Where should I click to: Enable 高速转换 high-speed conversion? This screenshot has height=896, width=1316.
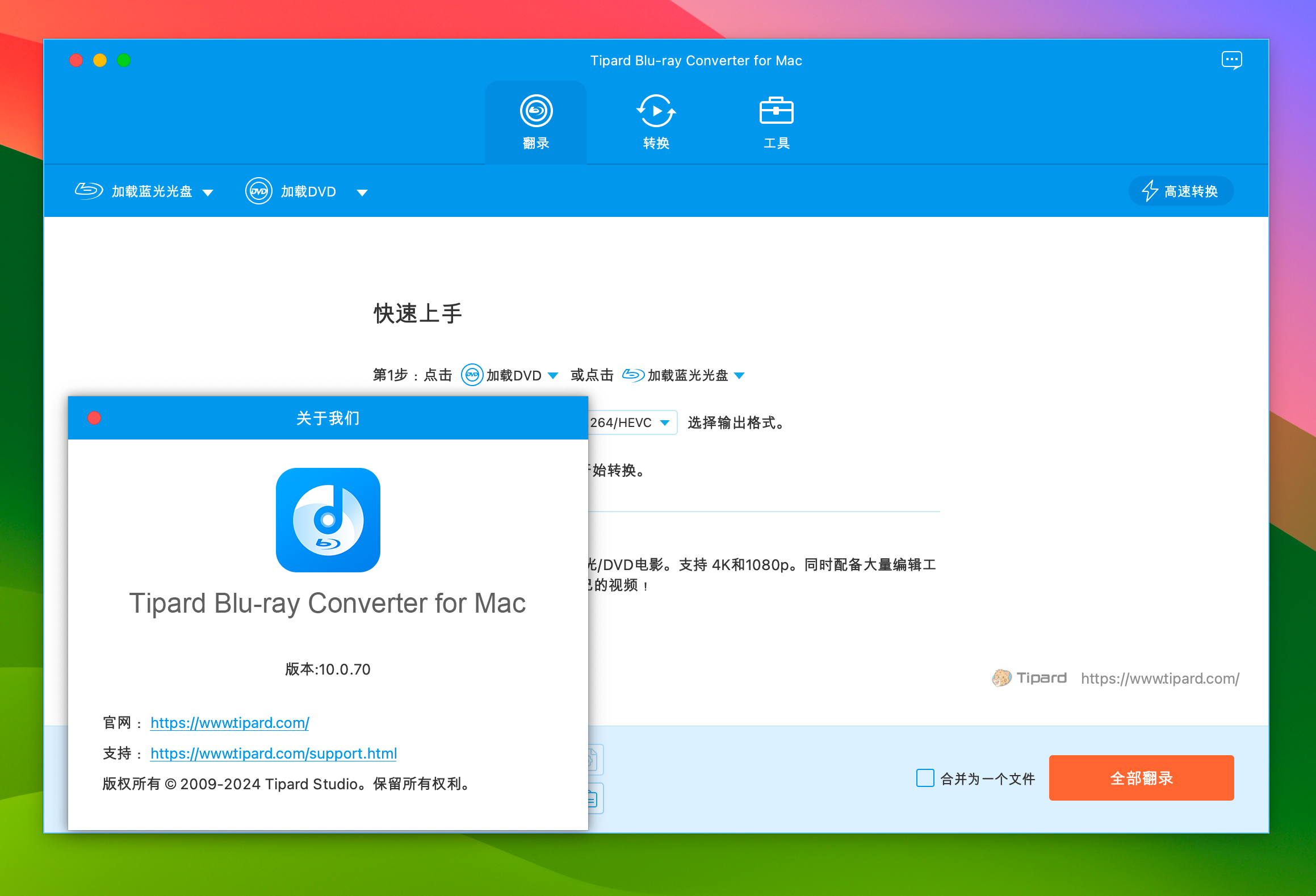pos(1181,191)
